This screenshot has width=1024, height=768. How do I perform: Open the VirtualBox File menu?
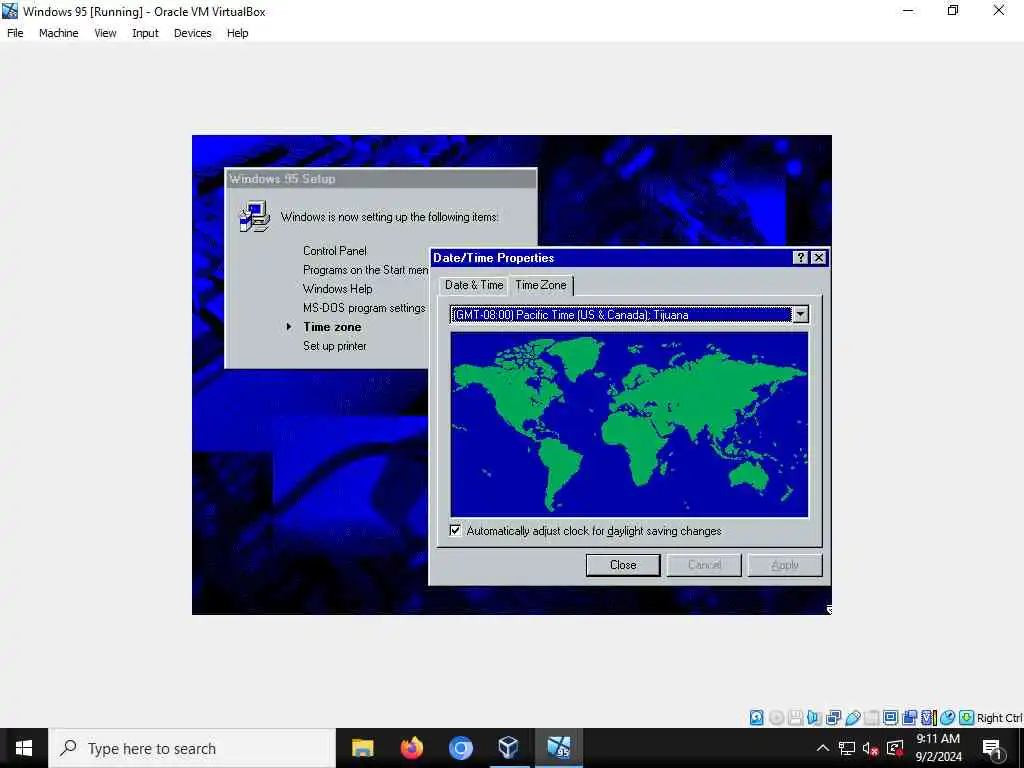click(x=15, y=33)
